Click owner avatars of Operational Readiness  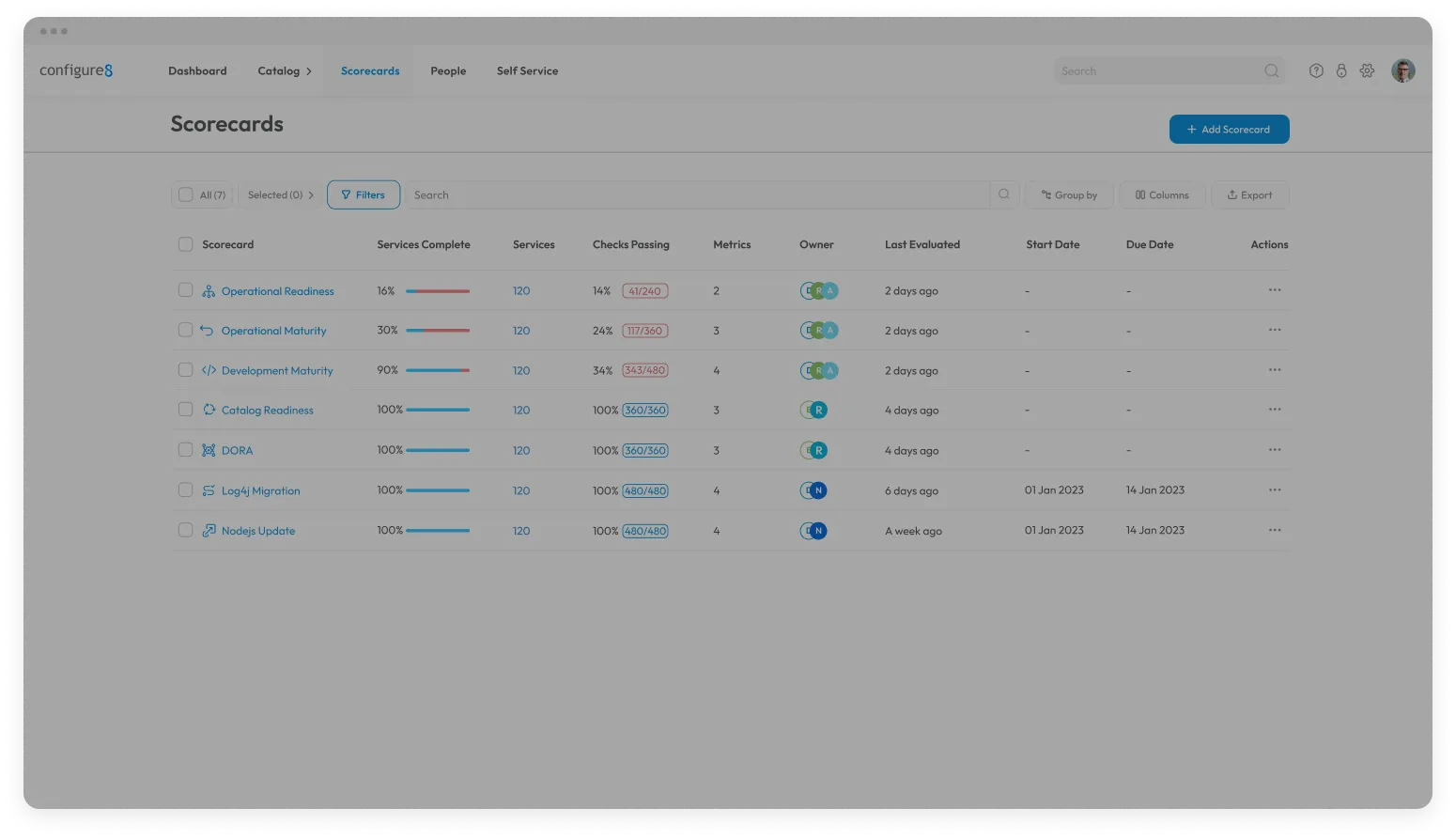pyautogui.click(x=819, y=291)
